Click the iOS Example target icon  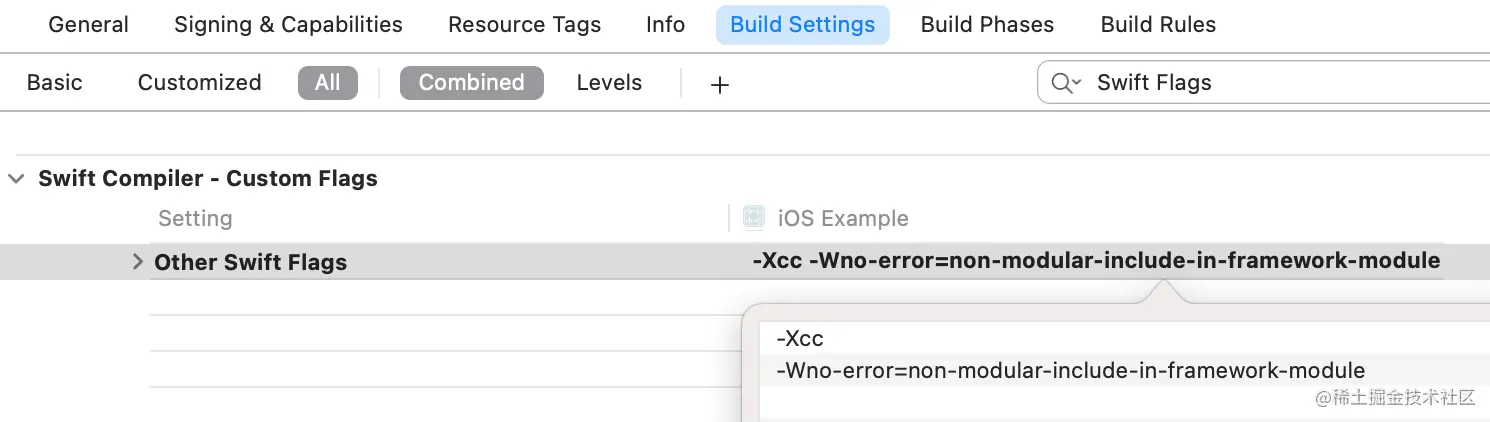click(x=754, y=218)
